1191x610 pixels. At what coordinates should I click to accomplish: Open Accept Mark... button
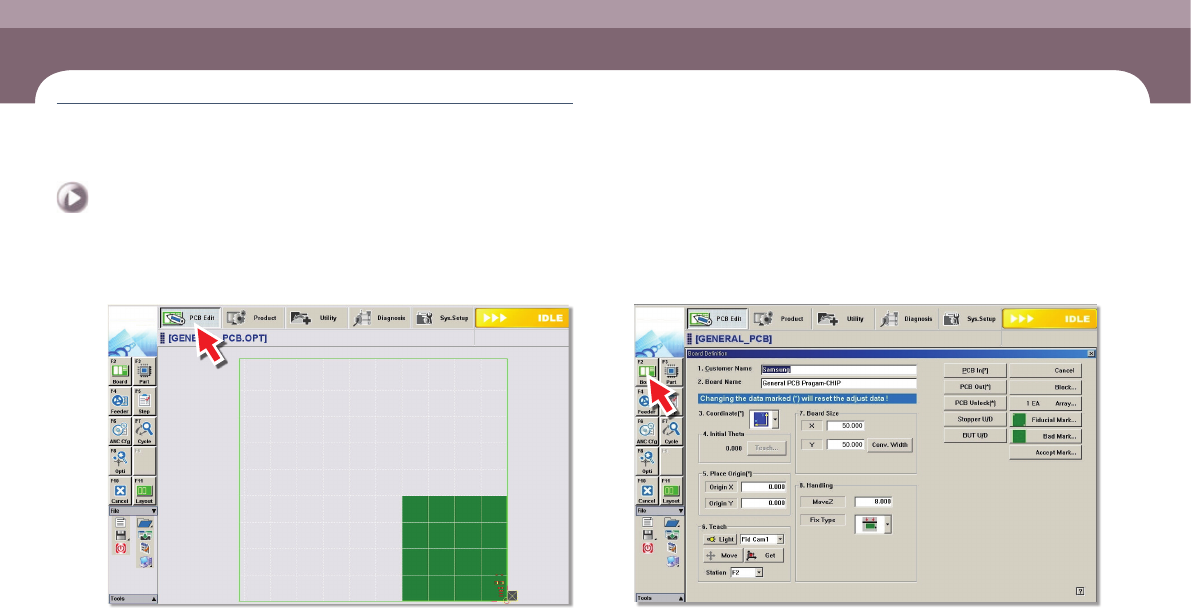point(1045,453)
